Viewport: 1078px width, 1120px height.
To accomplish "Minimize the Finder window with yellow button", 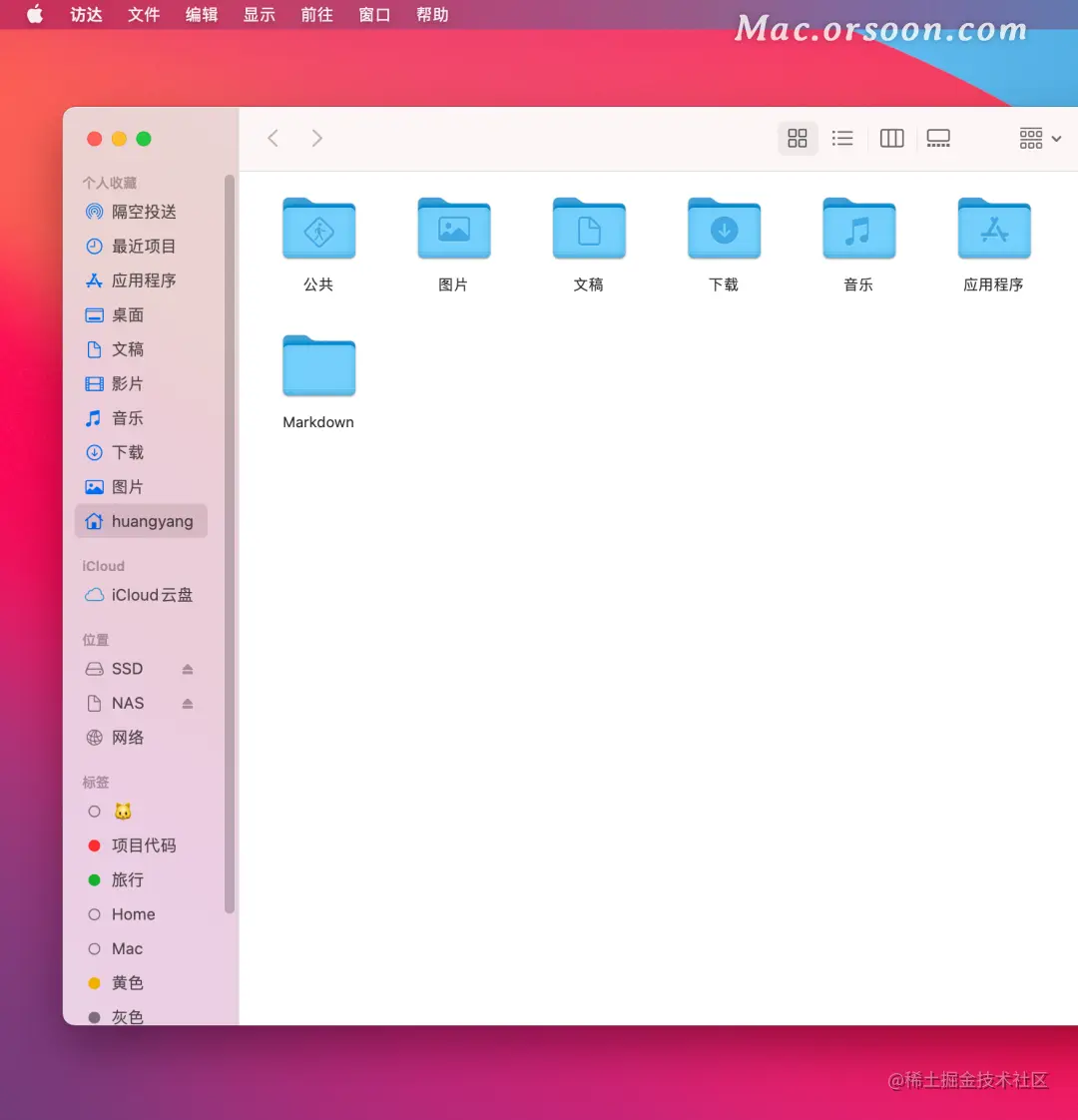I will [120, 139].
